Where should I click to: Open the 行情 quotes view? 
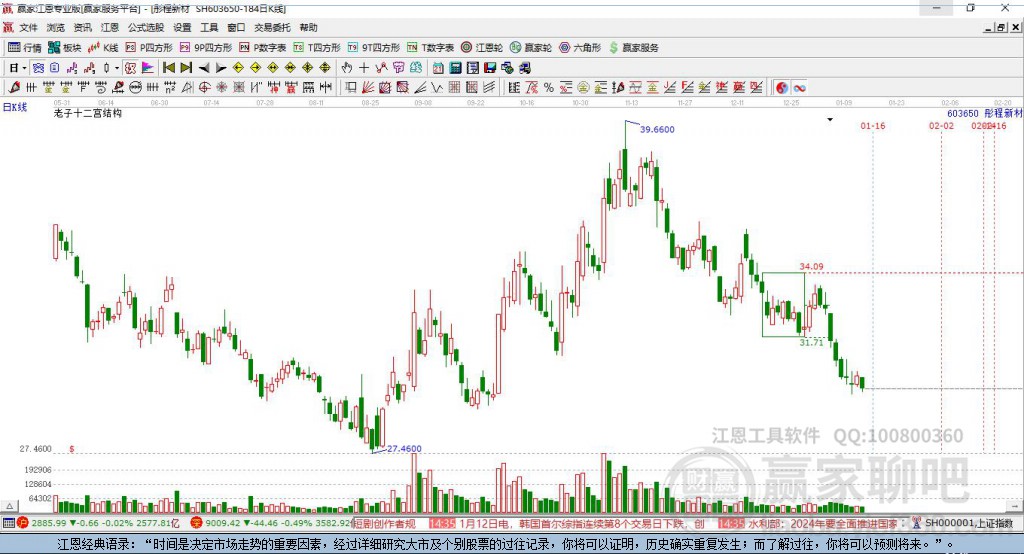pyautogui.click(x=24, y=48)
